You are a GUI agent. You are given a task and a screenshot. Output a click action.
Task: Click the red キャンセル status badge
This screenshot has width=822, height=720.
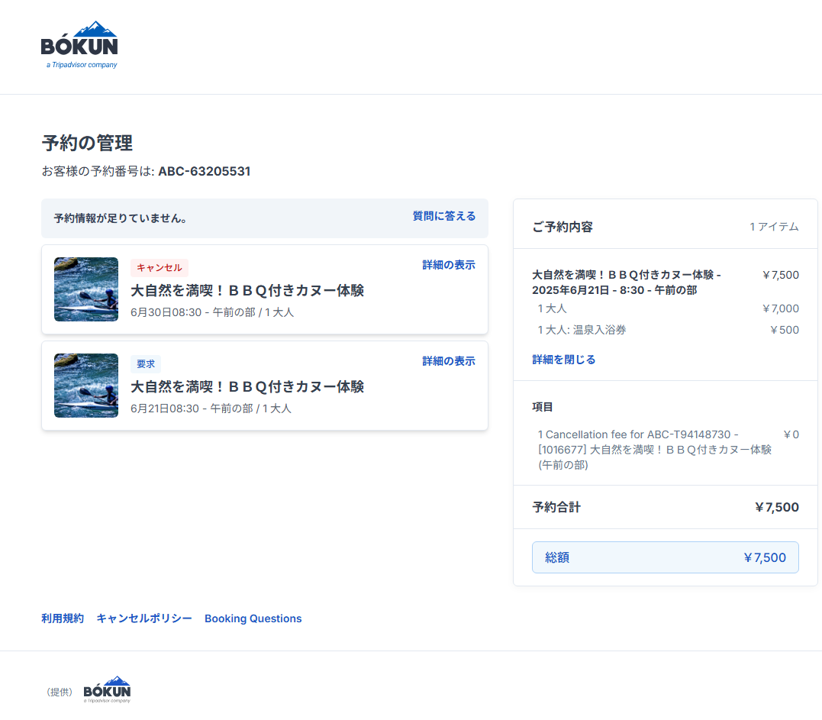159,268
